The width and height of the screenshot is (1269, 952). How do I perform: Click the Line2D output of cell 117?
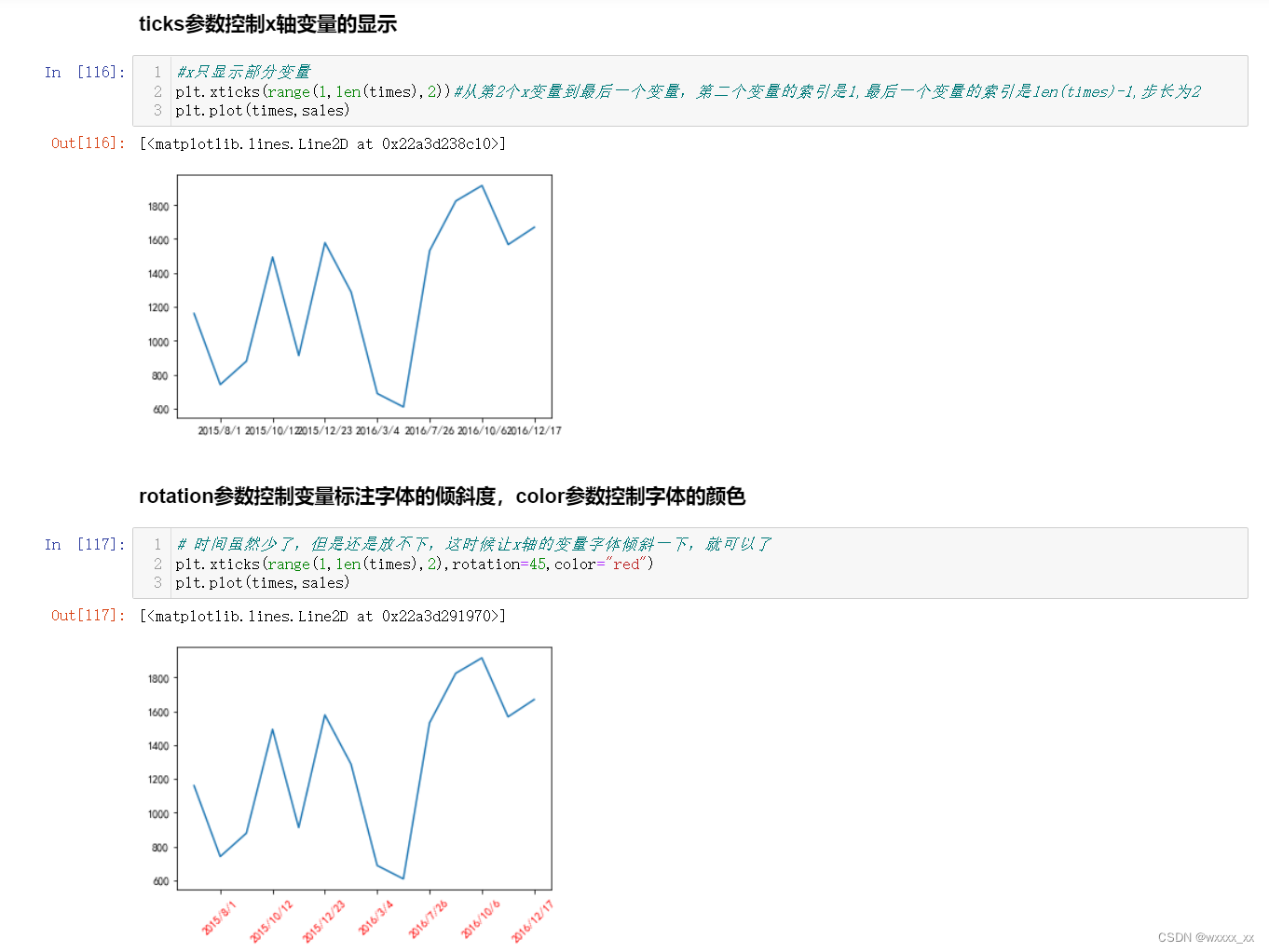(321, 615)
